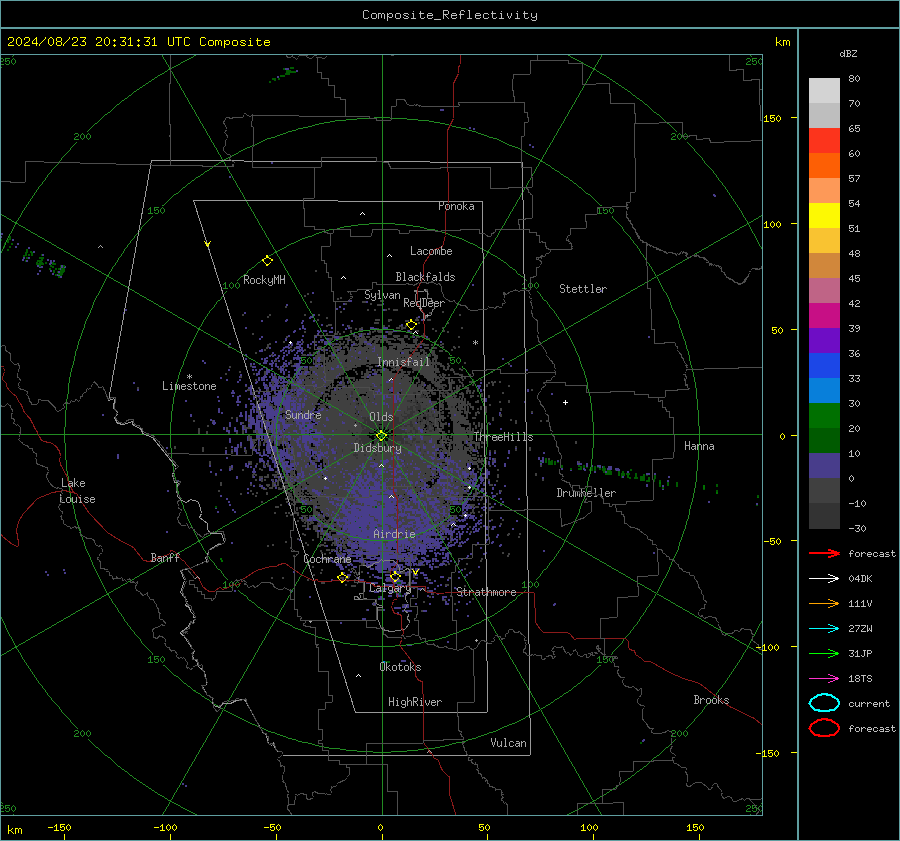The image size is (900, 841).
Task: Click the white 04DK arrow icon
Action: pyautogui.click(x=824, y=578)
